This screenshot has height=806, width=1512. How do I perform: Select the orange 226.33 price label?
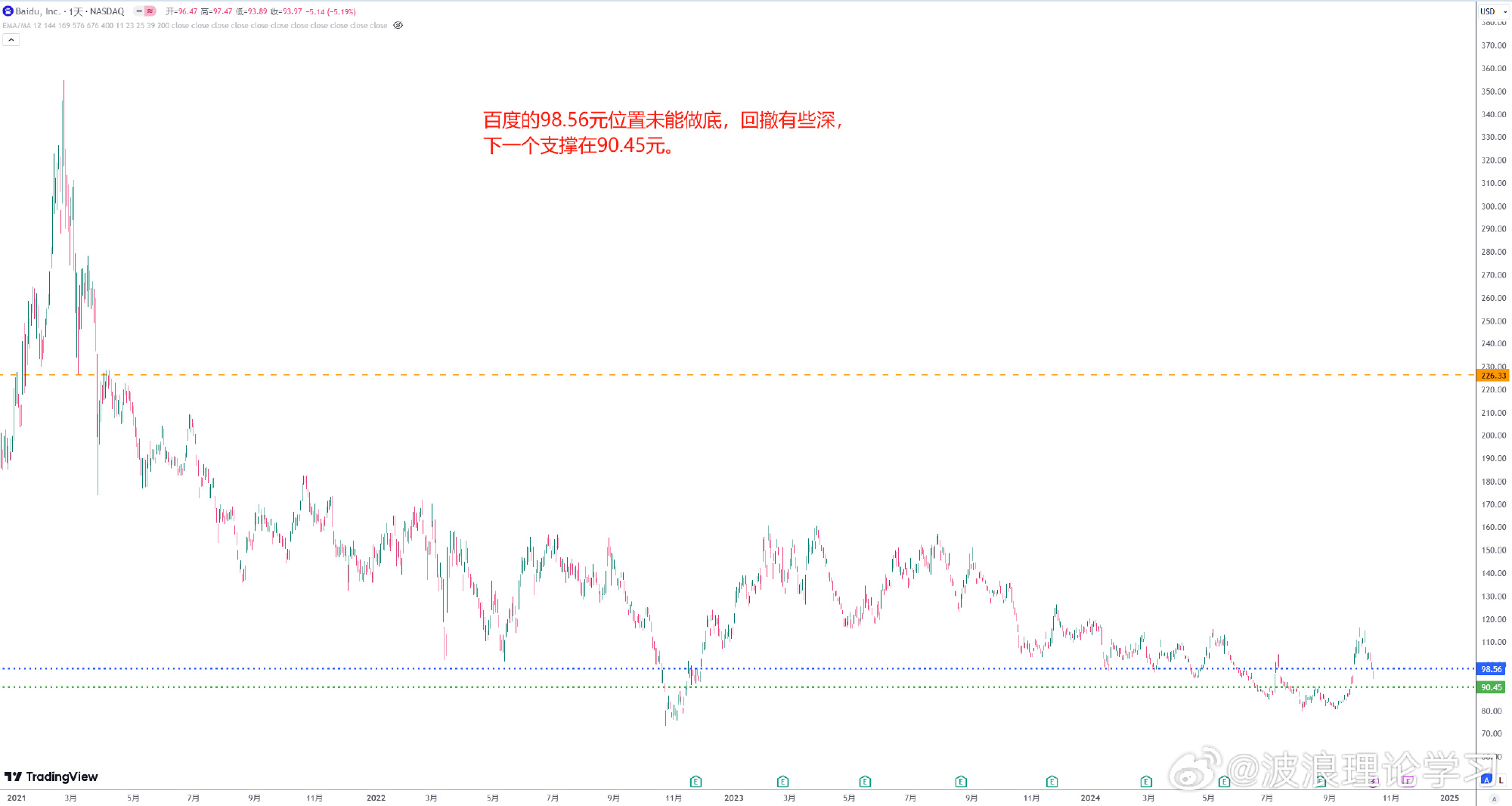click(x=1493, y=375)
